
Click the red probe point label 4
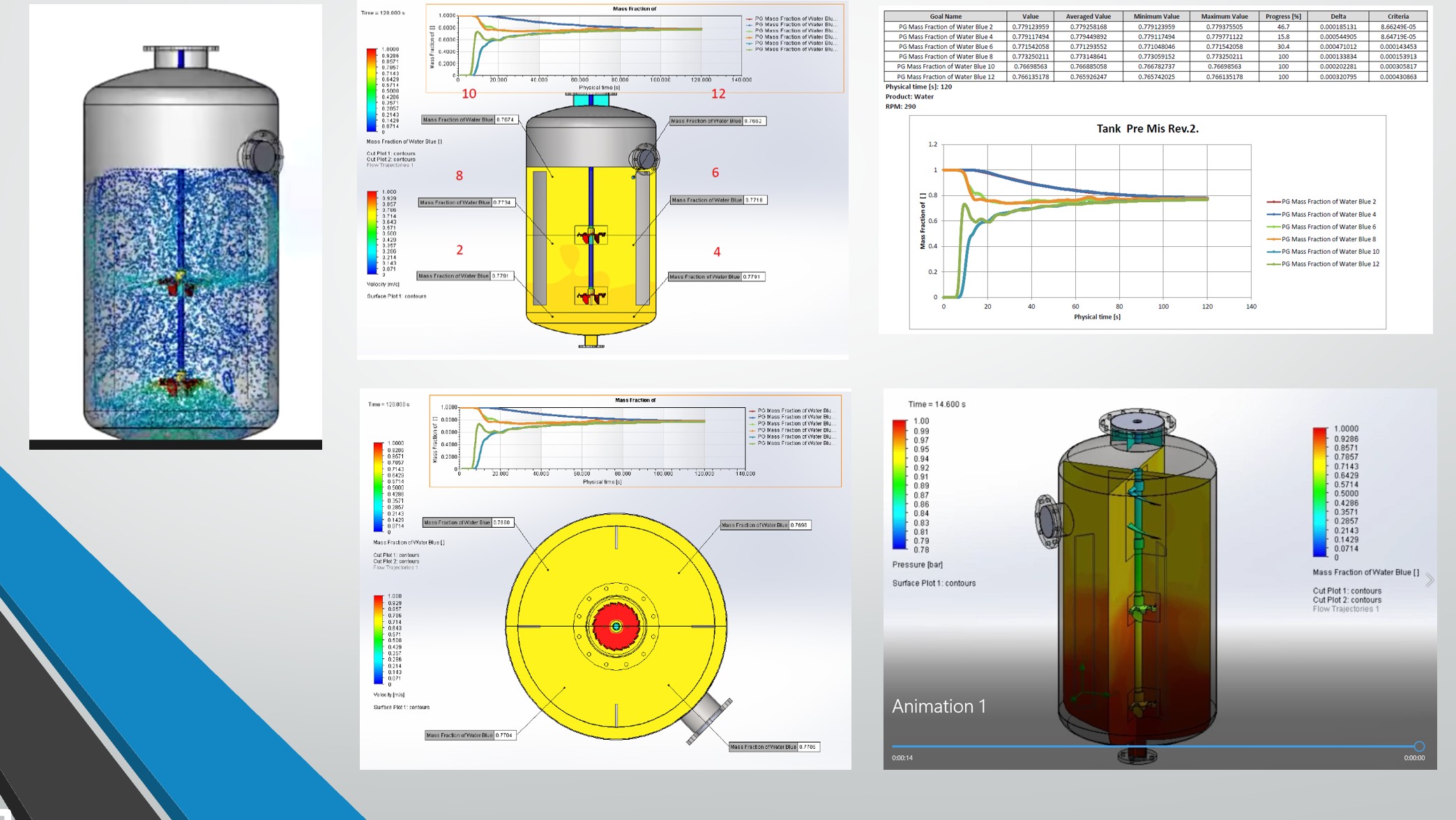coord(717,252)
